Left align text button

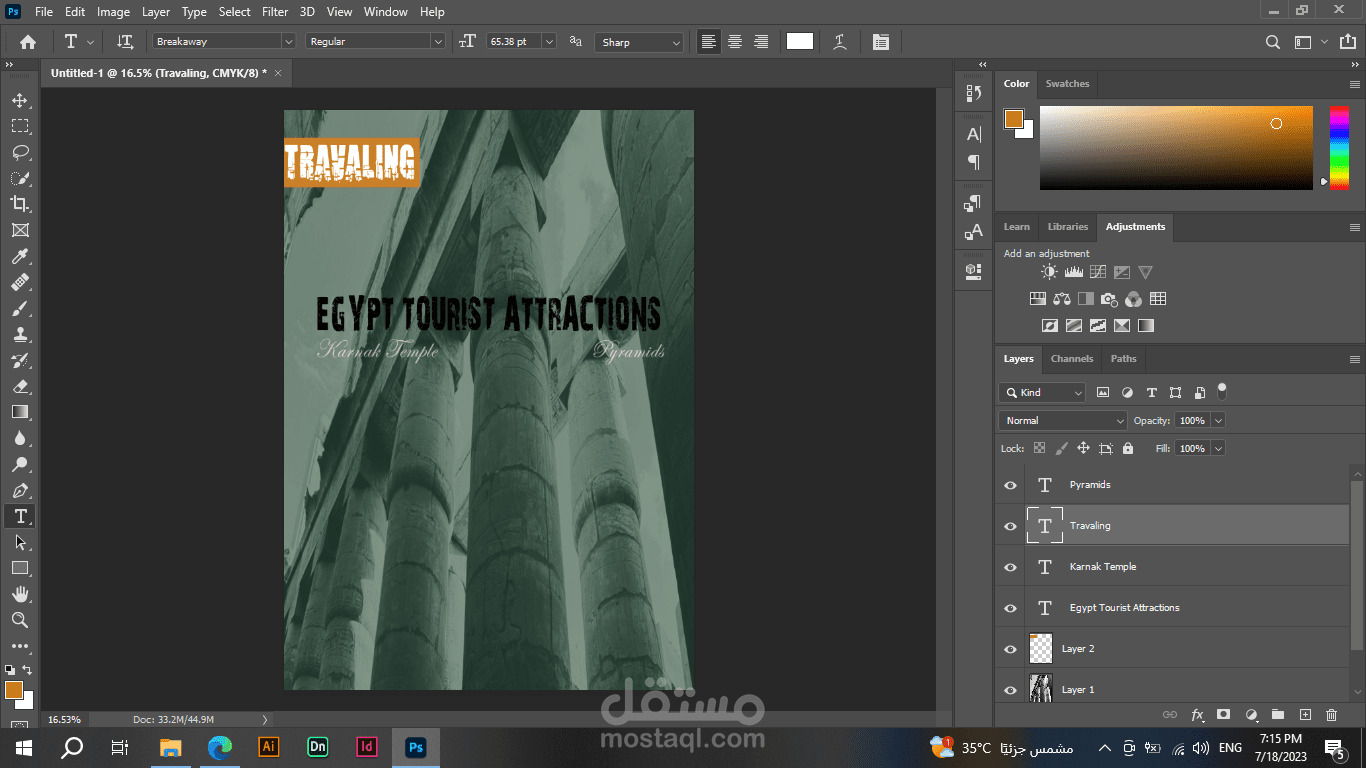coord(709,42)
